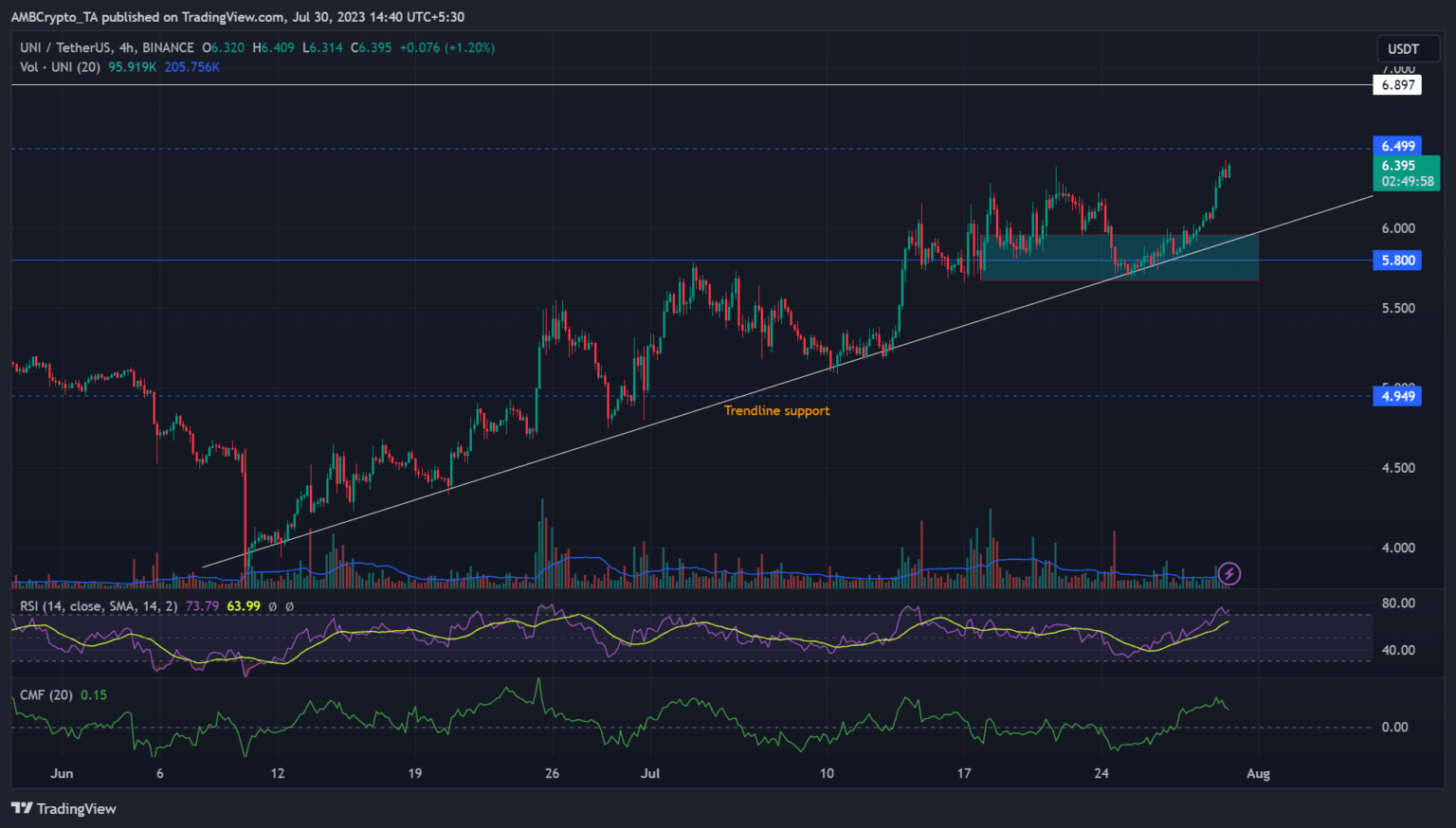Select the 5.800 horizontal line price label
This screenshot has width=1456, height=828.
[x=1397, y=261]
